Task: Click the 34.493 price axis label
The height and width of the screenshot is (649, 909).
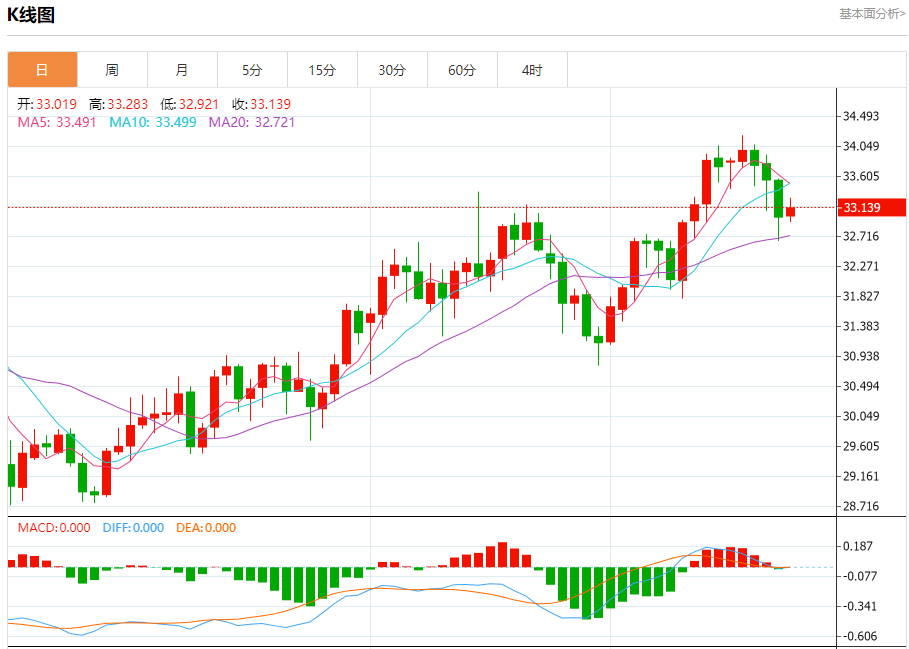Action: [861, 116]
